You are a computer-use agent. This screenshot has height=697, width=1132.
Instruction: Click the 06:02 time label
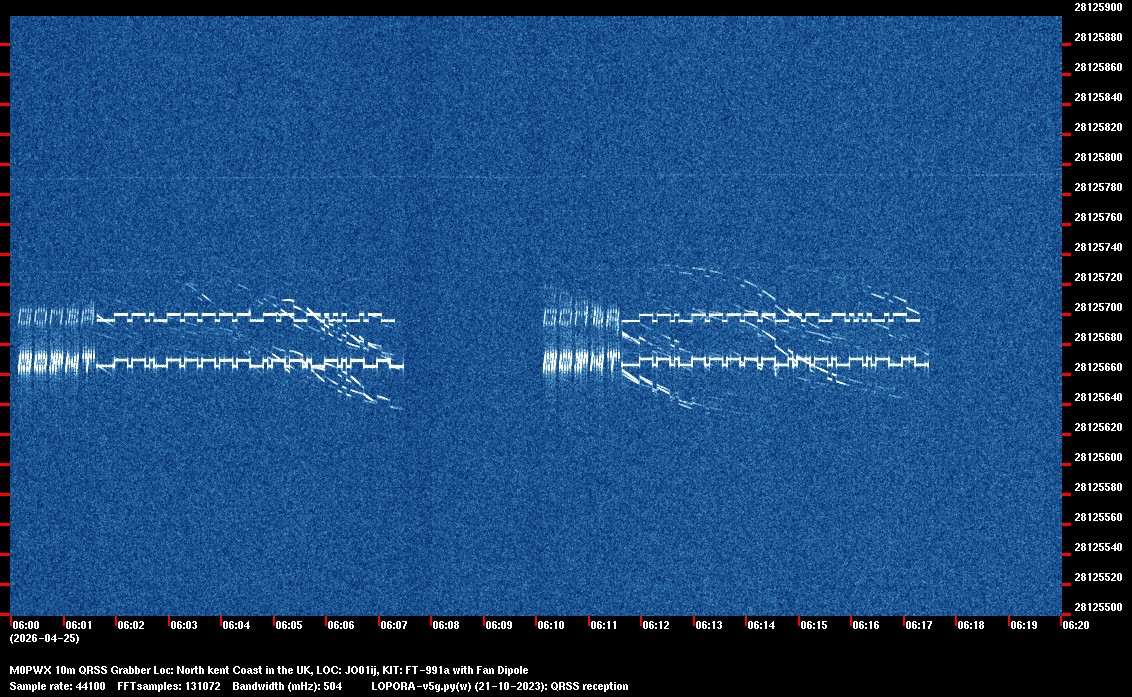[131, 625]
